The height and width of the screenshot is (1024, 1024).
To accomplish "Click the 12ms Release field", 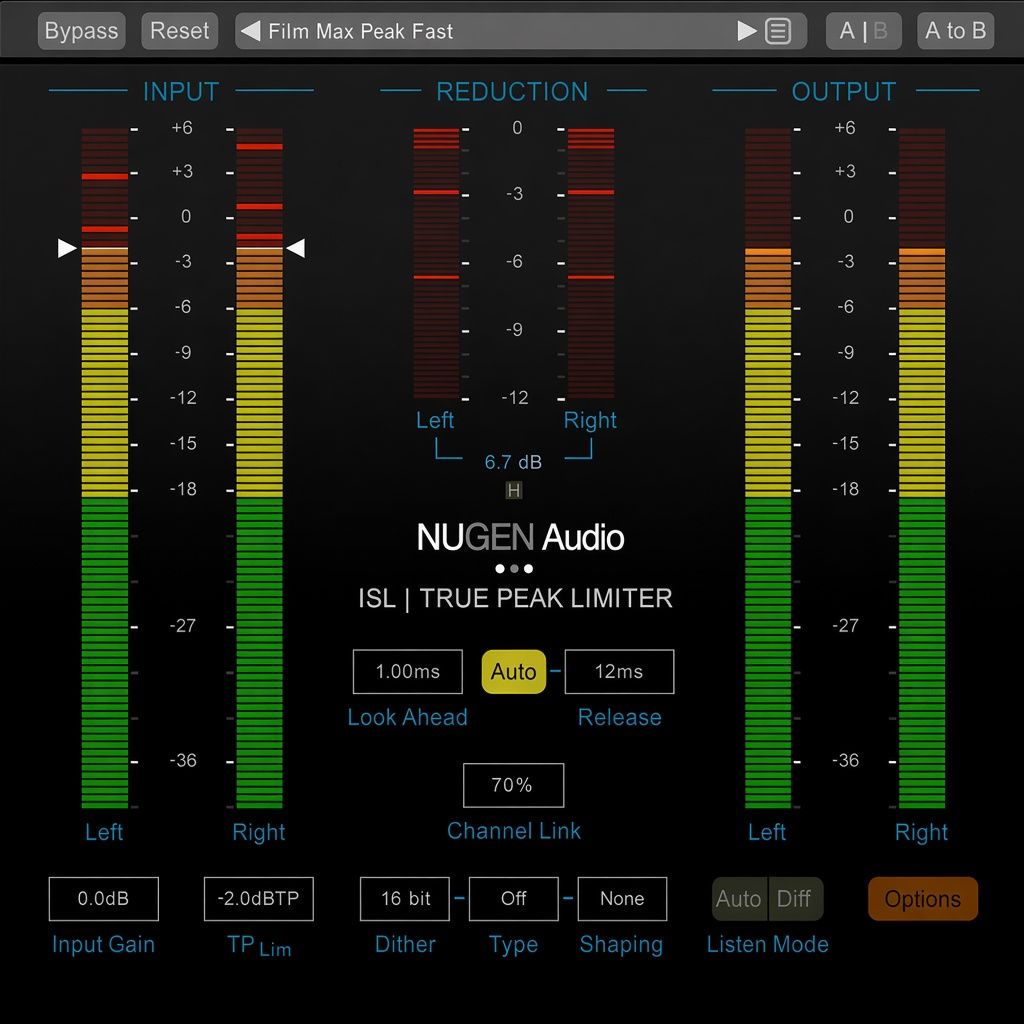I will point(619,671).
